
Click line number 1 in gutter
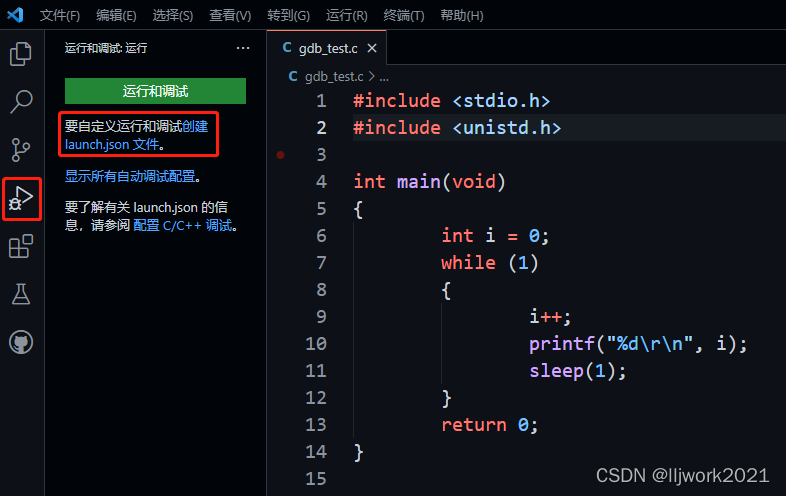[321, 101]
